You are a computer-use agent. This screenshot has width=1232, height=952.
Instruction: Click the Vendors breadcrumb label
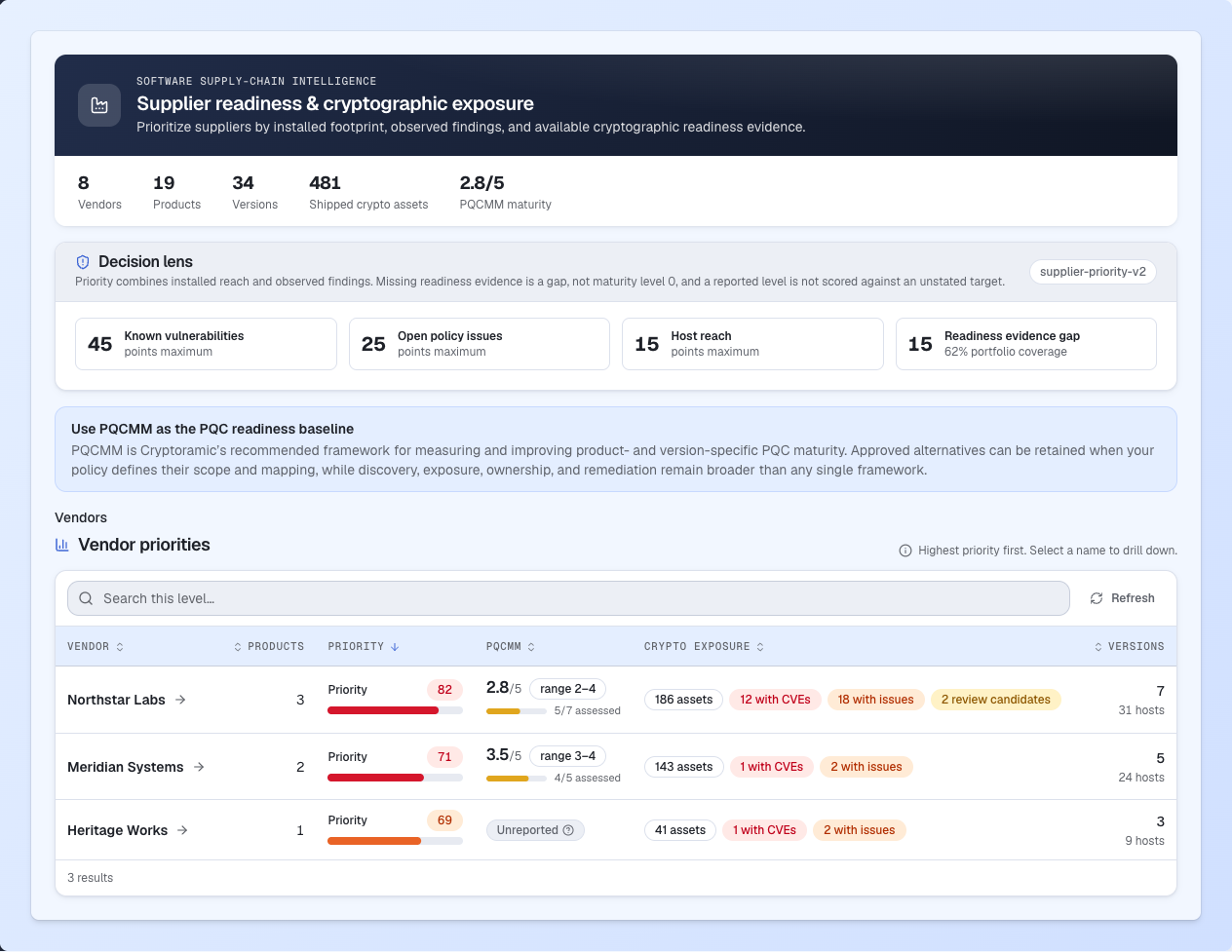point(81,517)
